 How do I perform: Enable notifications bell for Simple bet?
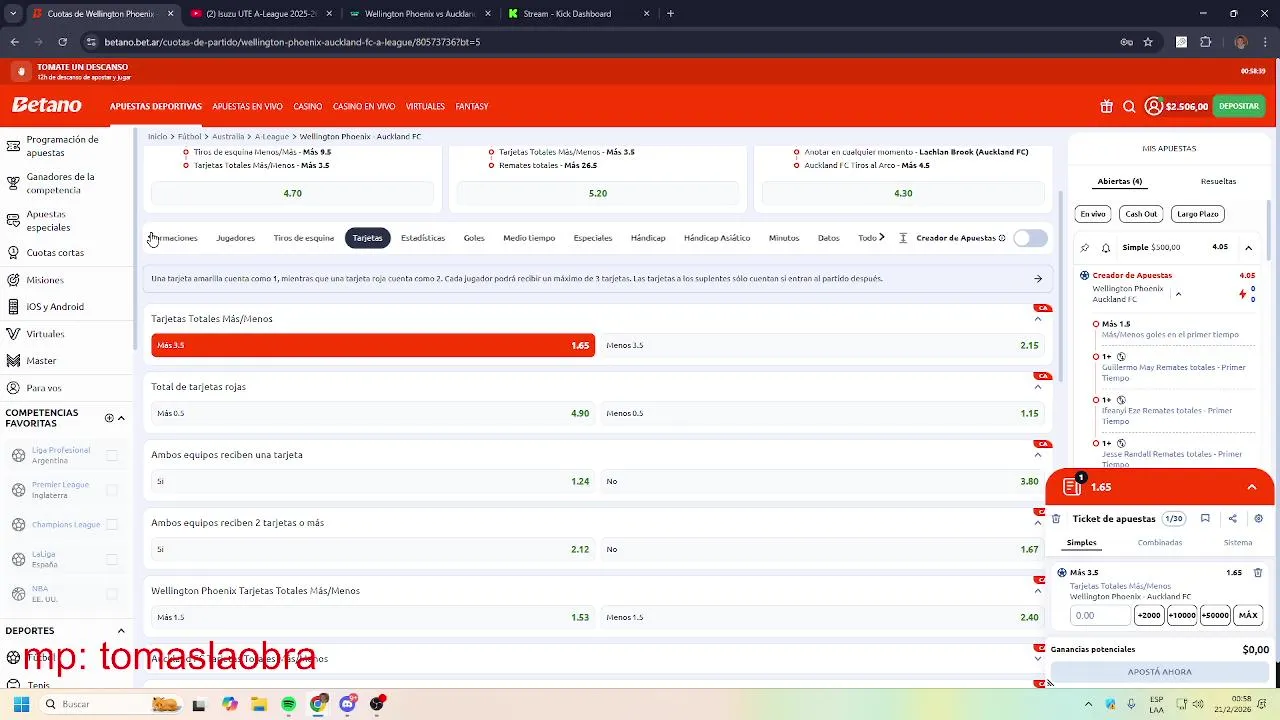1106,247
